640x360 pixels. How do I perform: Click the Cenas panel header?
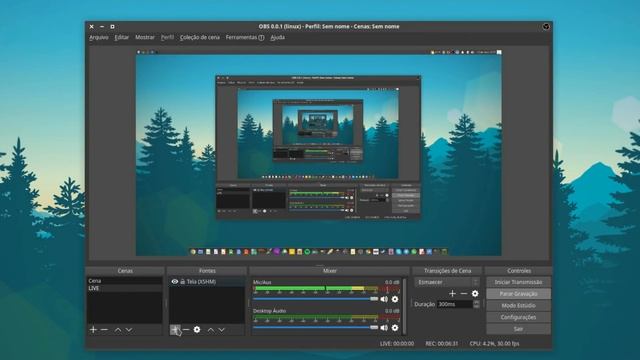[125, 271]
